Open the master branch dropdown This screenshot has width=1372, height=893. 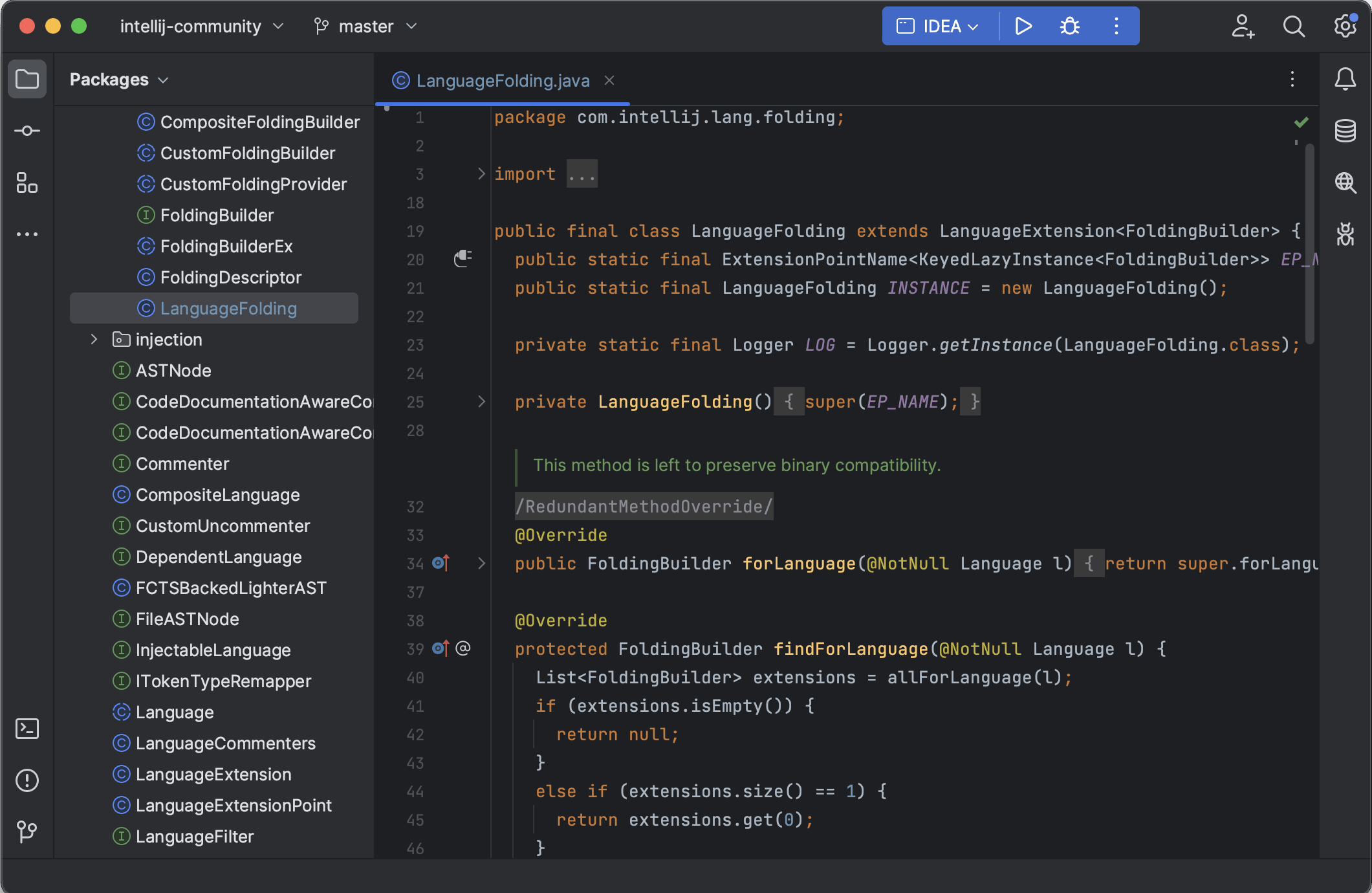pos(366,26)
